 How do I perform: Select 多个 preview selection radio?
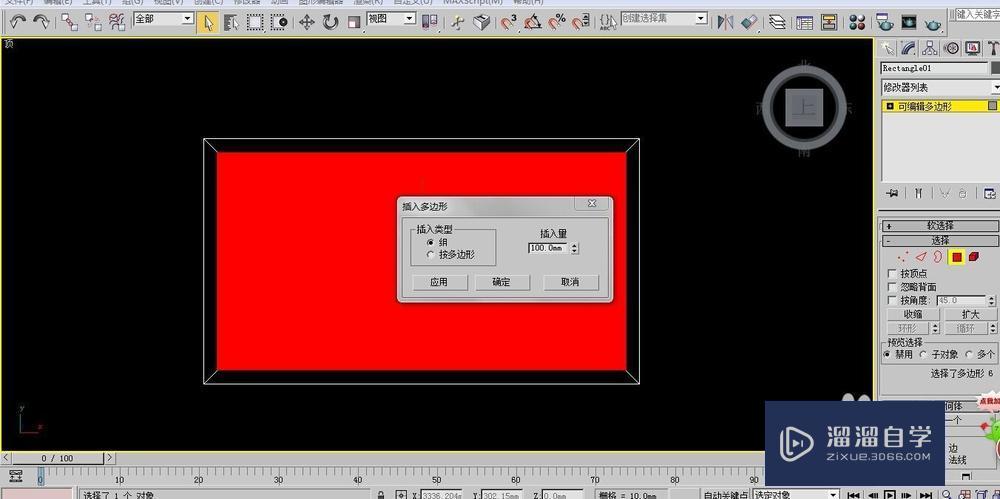pos(969,354)
